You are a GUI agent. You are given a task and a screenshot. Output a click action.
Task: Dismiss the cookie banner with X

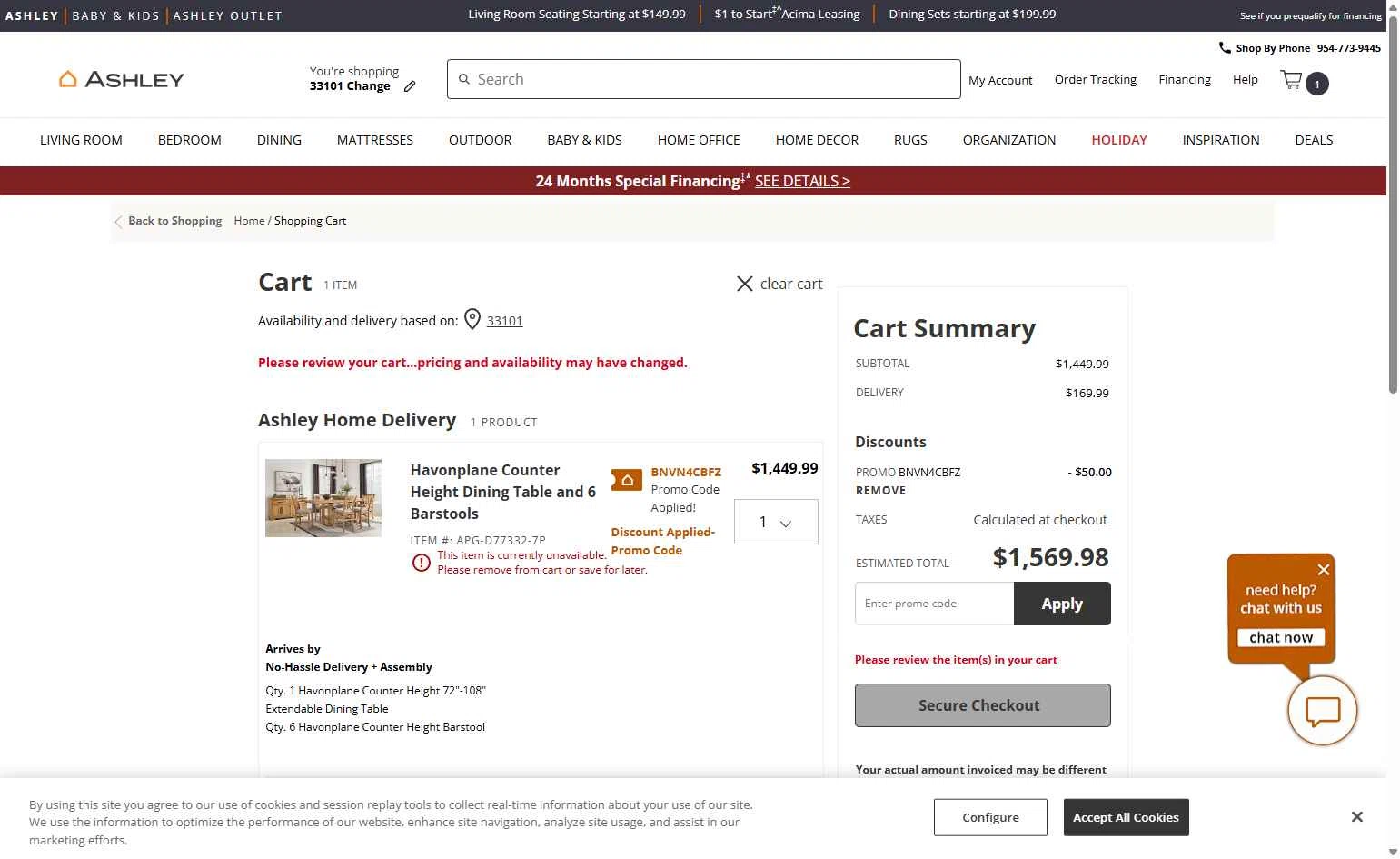[x=1356, y=817]
